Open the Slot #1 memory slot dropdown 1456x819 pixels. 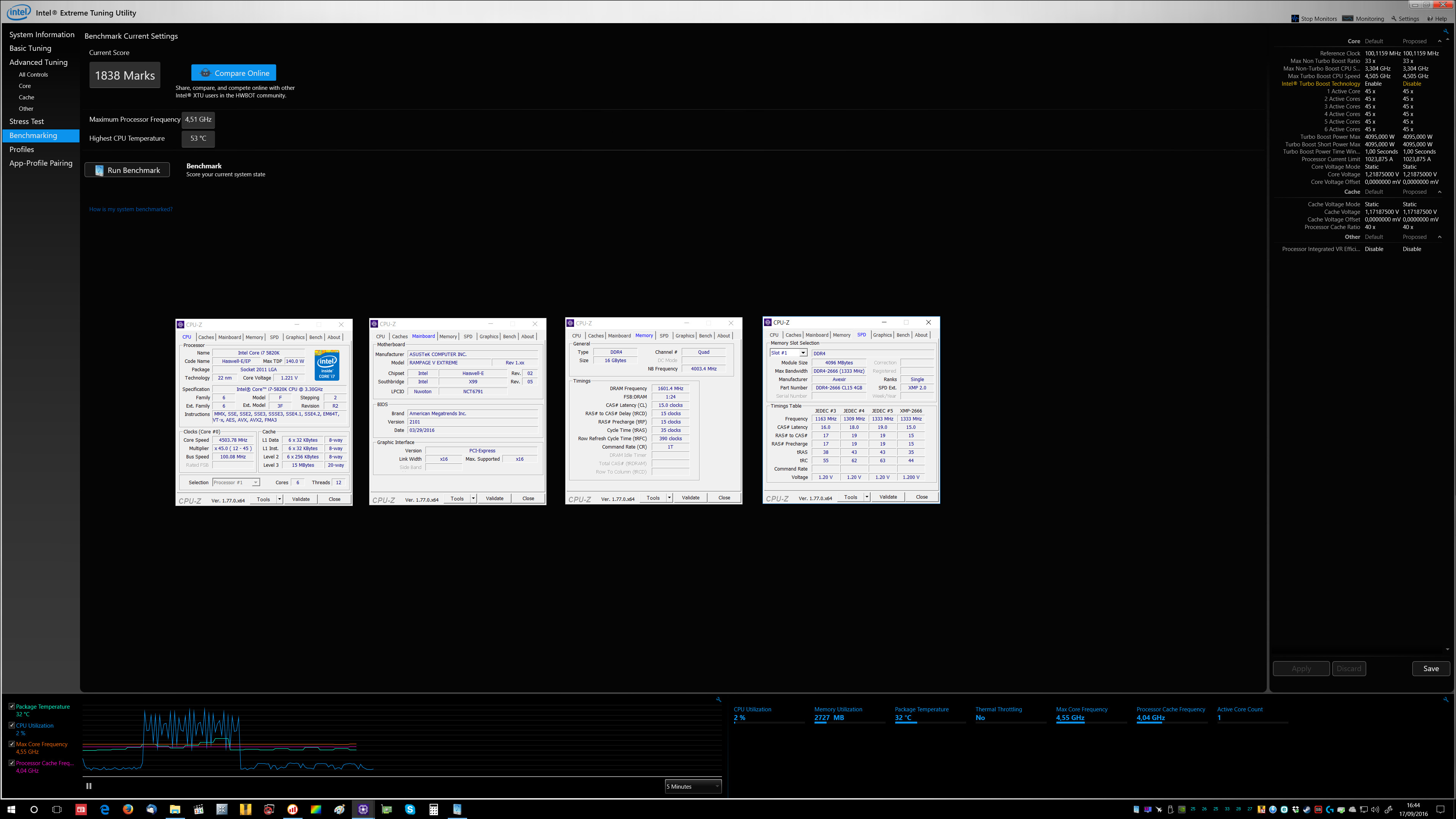pyautogui.click(x=789, y=353)
